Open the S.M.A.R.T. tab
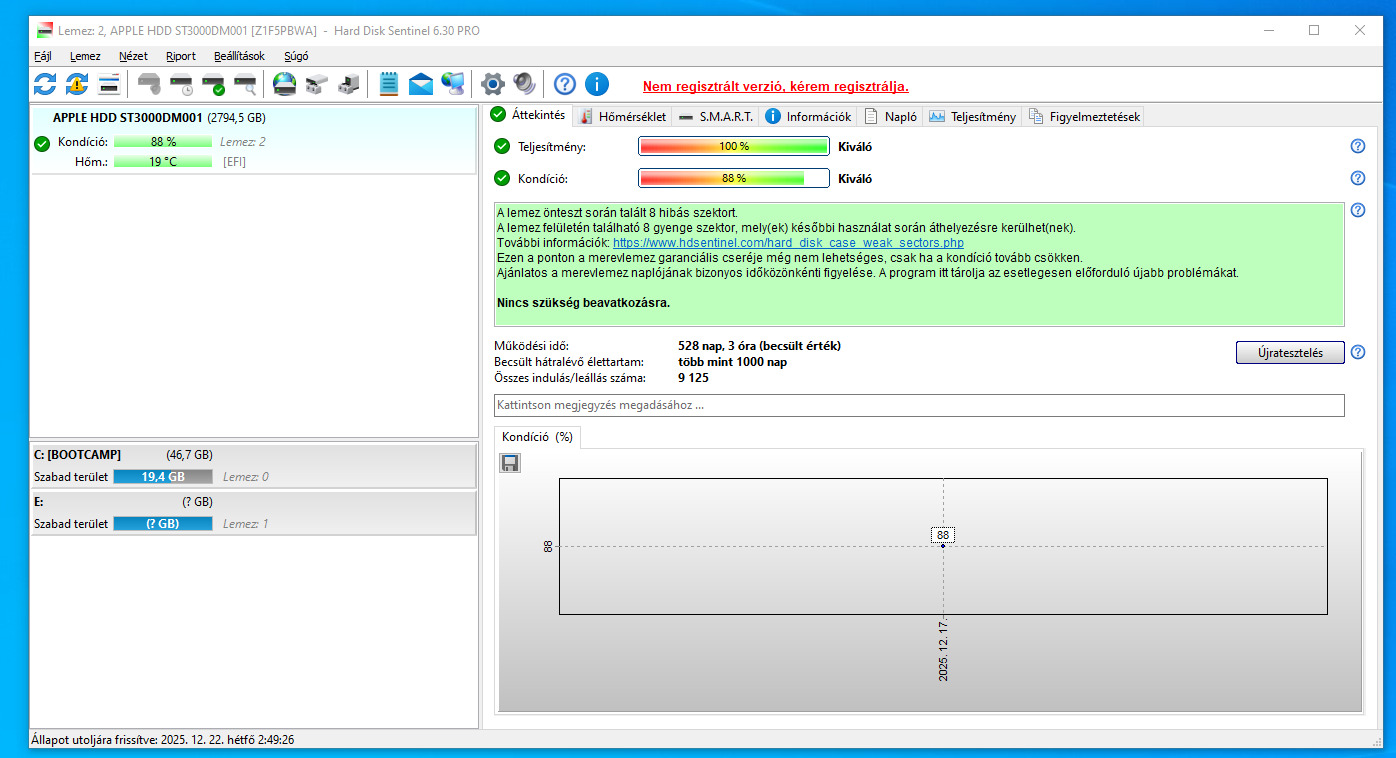This screenshot has height=758, width=1396. pyautogui.click(x=715, y=116)
